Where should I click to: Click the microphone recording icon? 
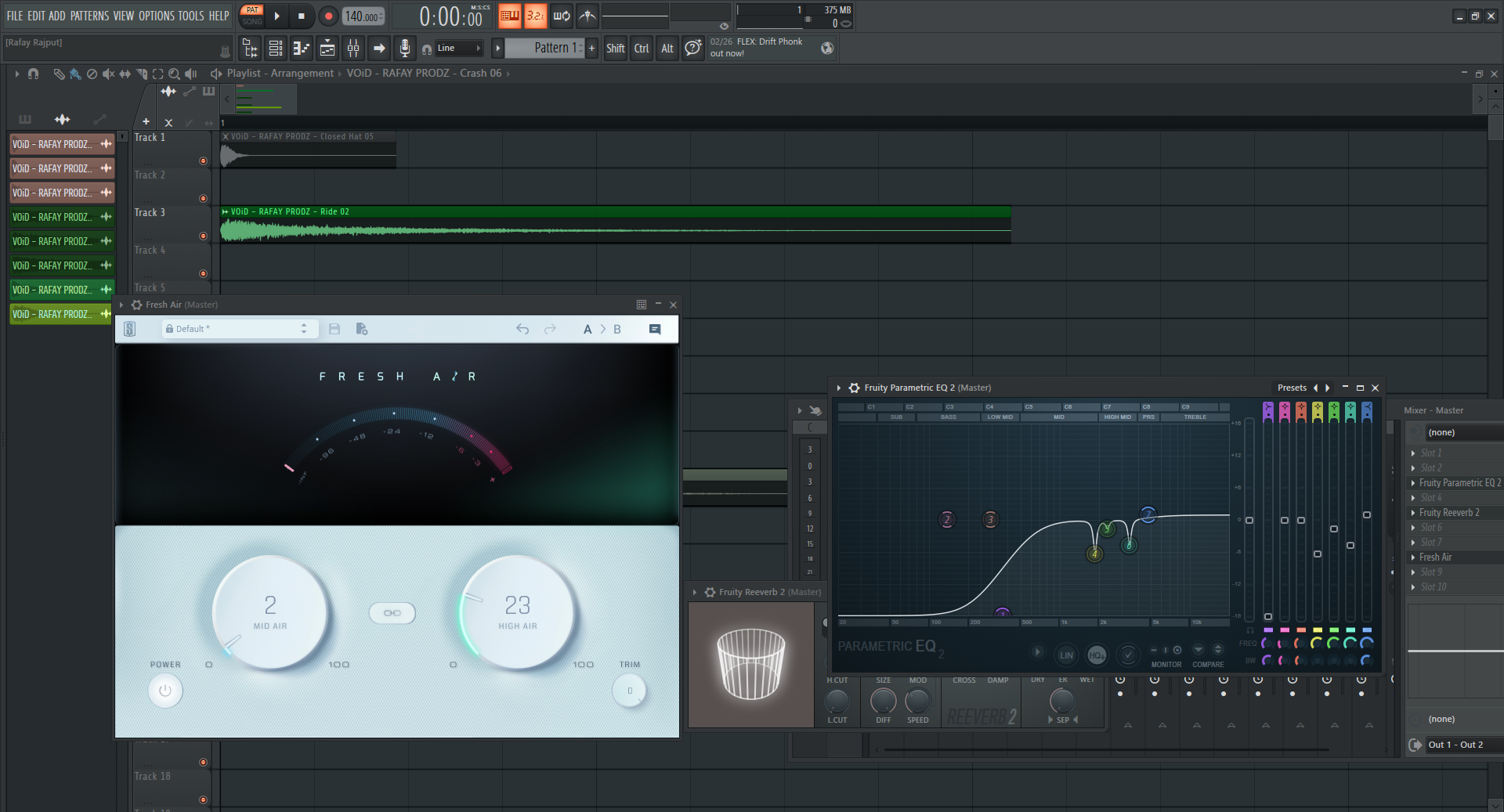(x=404, y=49)
